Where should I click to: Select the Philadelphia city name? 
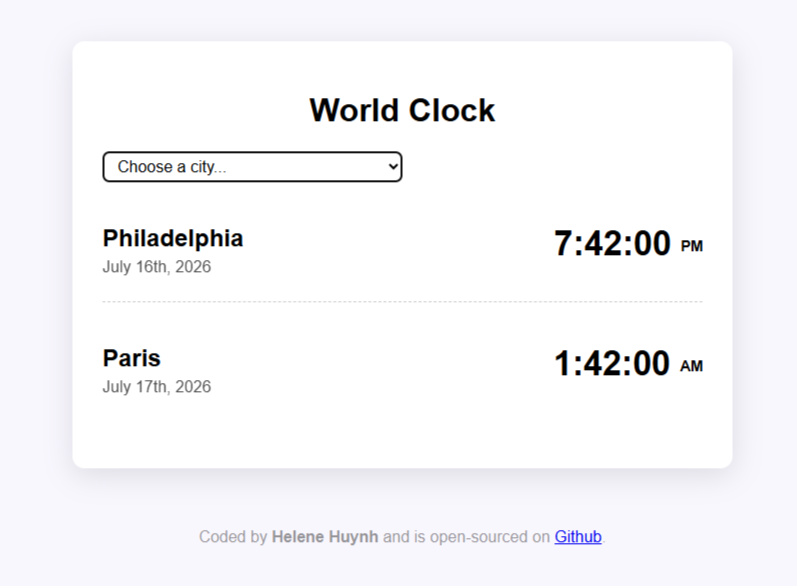173,238
